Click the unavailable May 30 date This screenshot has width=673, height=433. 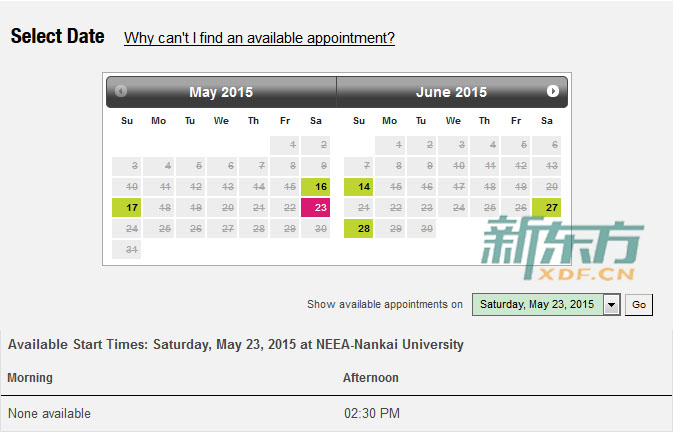tap(315, 228)
